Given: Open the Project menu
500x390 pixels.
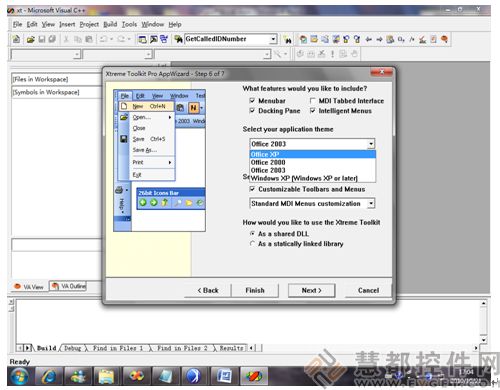Looking at the screenshot, I should click(x=89, y=24).
